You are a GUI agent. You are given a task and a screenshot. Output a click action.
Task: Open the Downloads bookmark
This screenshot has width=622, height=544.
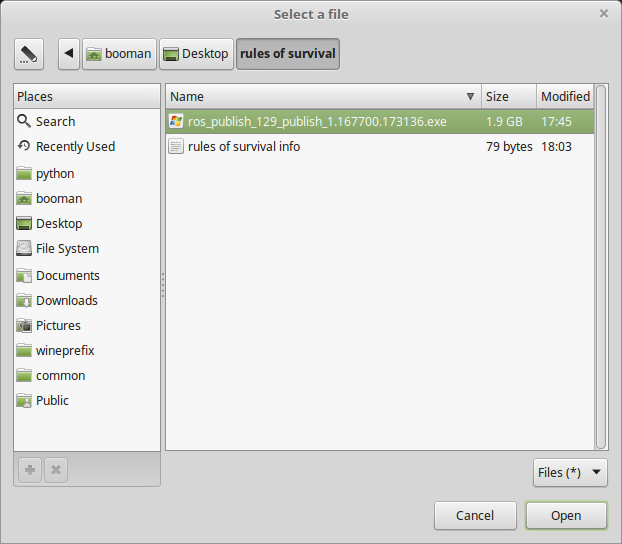87,300
